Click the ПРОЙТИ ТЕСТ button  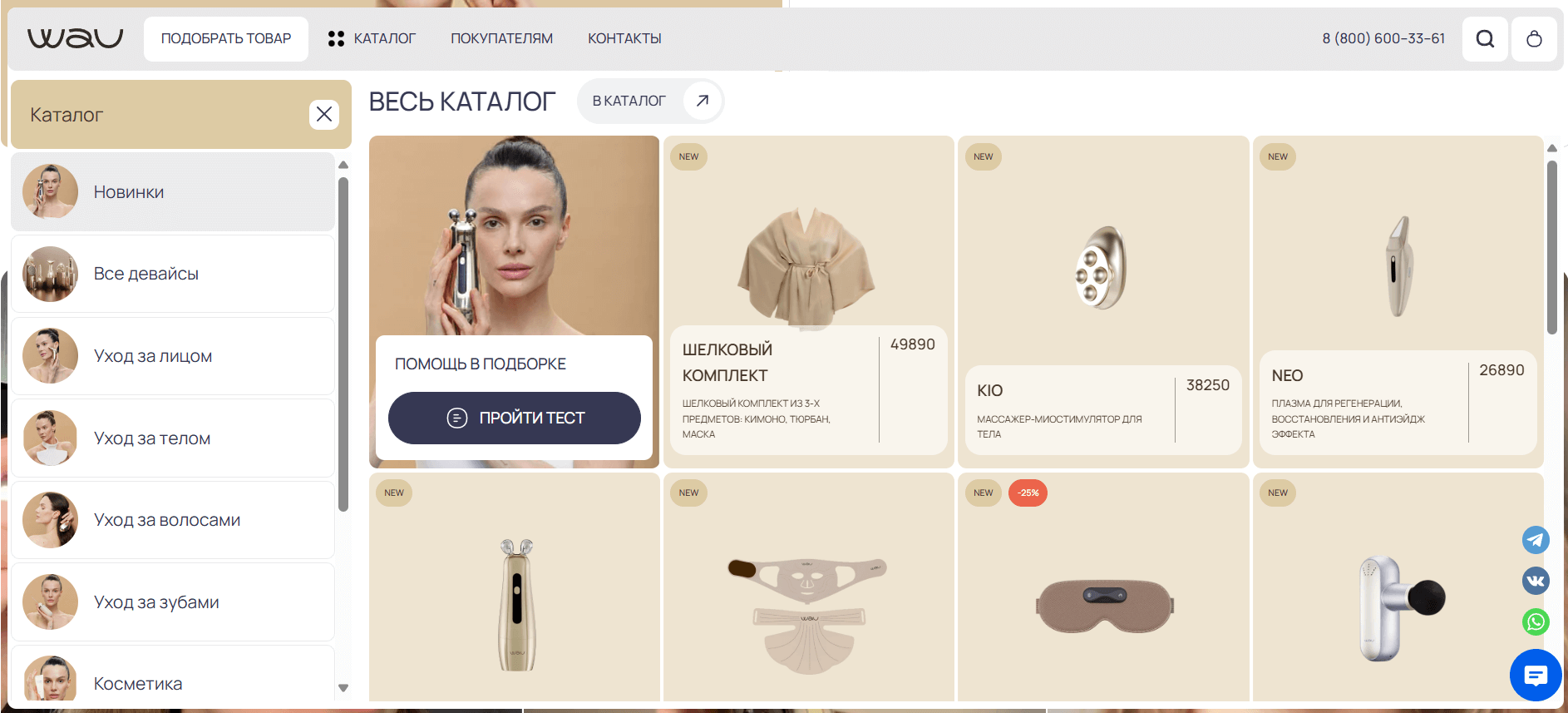click(x=515, y=418)
